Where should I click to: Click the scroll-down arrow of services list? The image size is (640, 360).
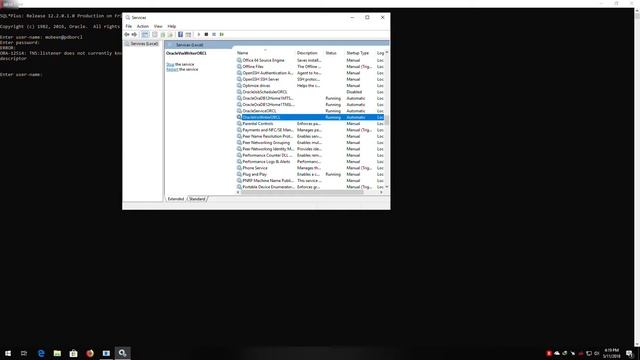click(387, 187)
